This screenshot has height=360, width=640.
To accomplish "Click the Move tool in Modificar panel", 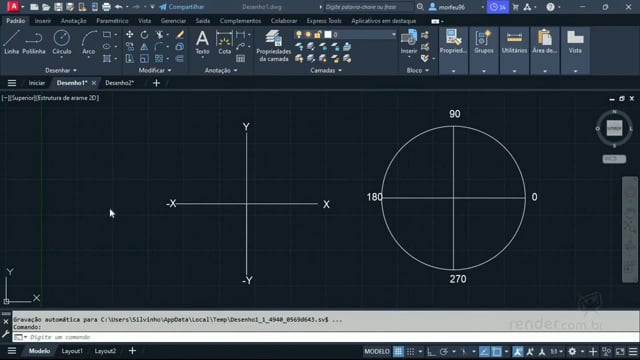I will 129,35.
